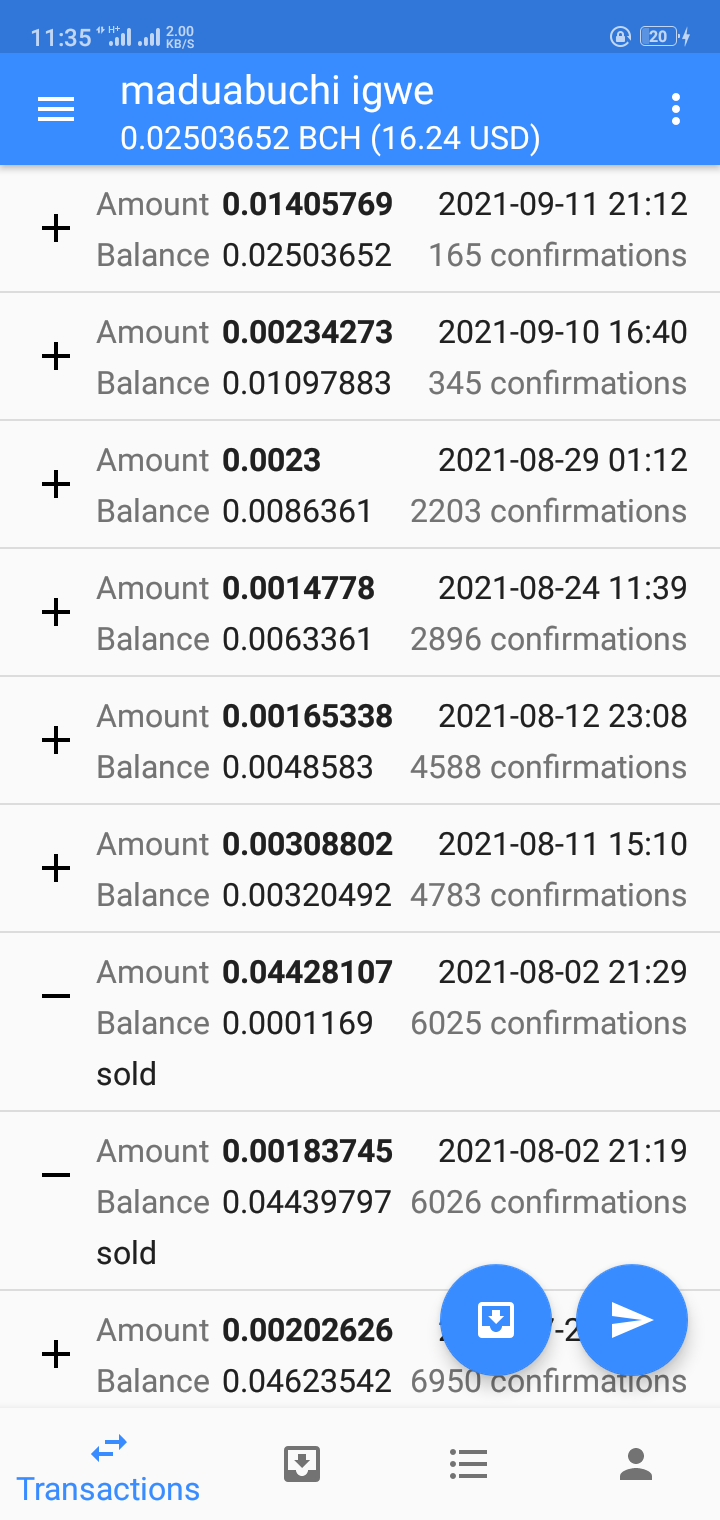Open the 0.0023 amount transaction
Screen dimensions: 720x1520
coord(360,485)
